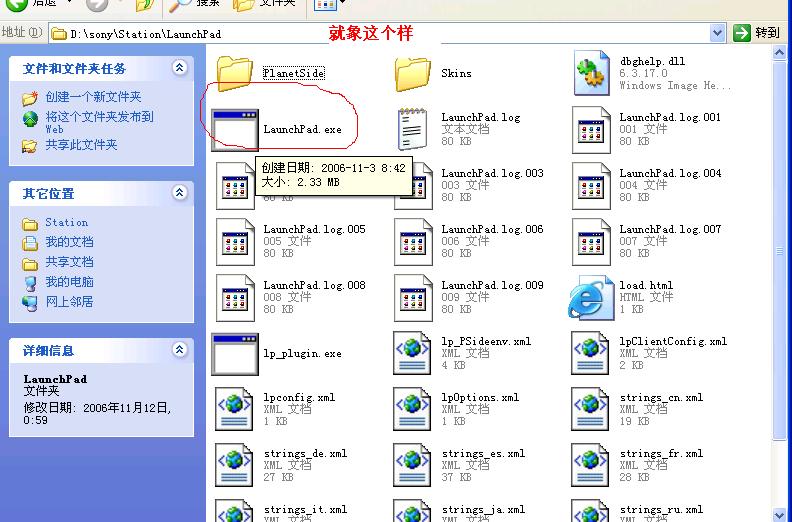Select the LaunchPad.log.008 file icon
This screenshot has height=522, width=792.
click(235, 298)
